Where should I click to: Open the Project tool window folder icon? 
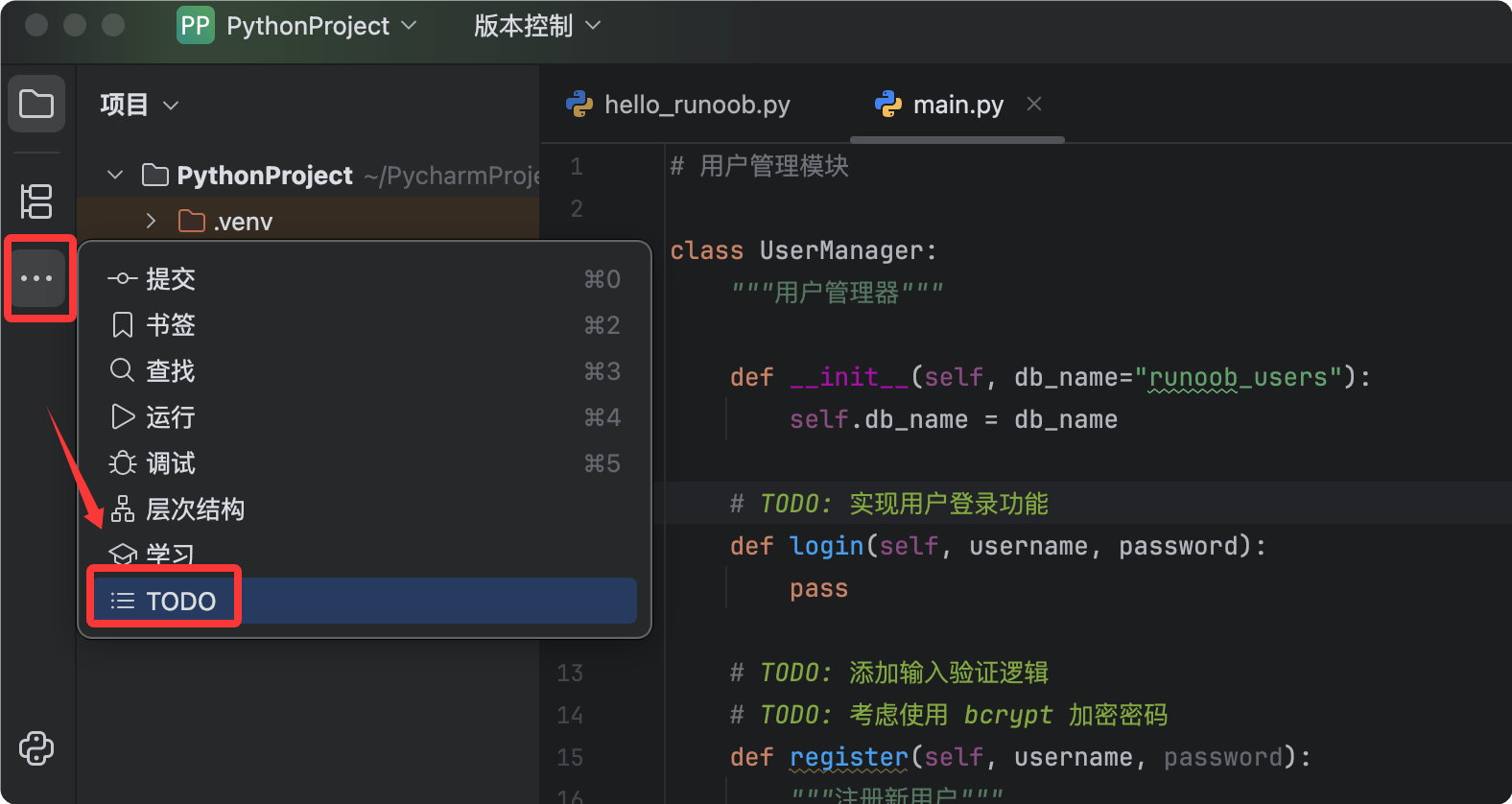(36, 104)
